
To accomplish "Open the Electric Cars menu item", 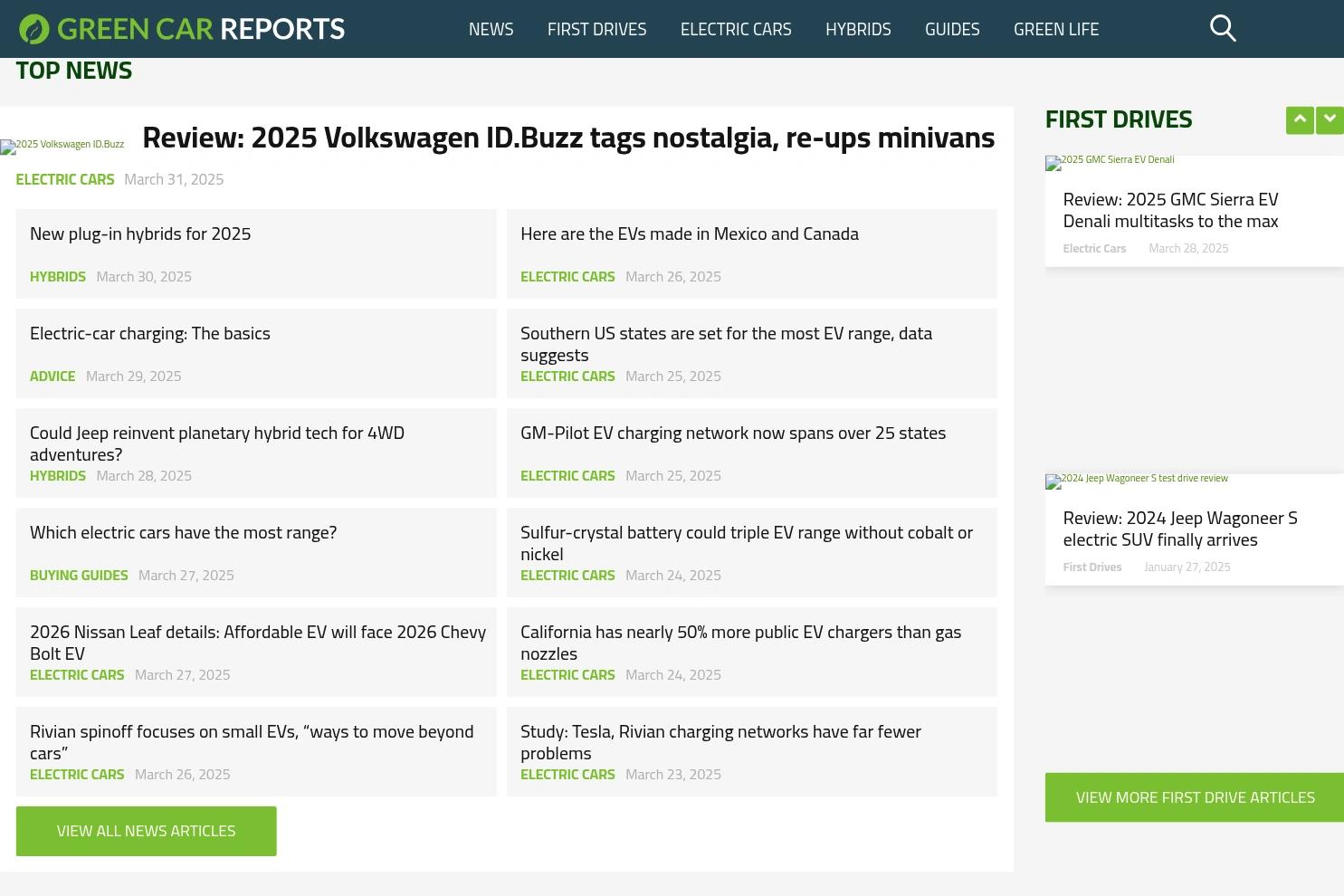I will pyautogui.click(x=736, y=29).
